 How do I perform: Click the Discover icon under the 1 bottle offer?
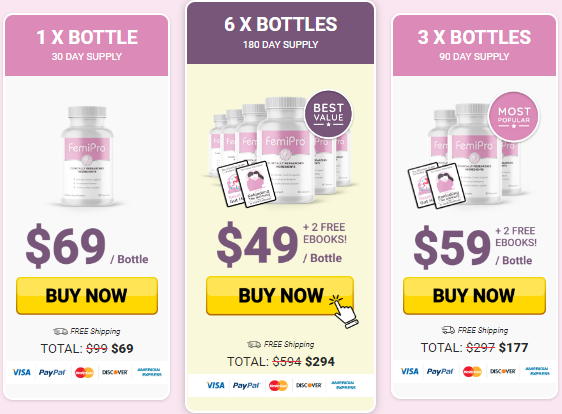coord(115,372)
